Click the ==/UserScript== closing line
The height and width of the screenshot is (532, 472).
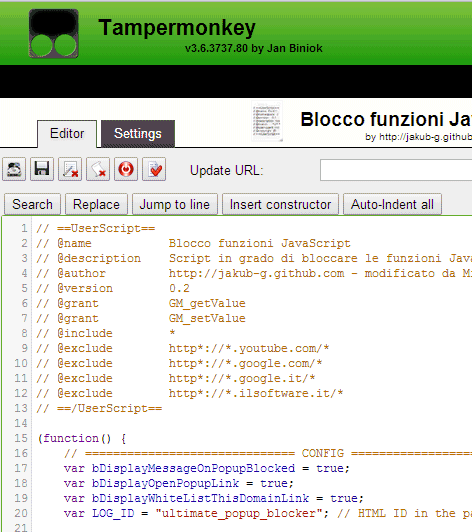[99, 408]
